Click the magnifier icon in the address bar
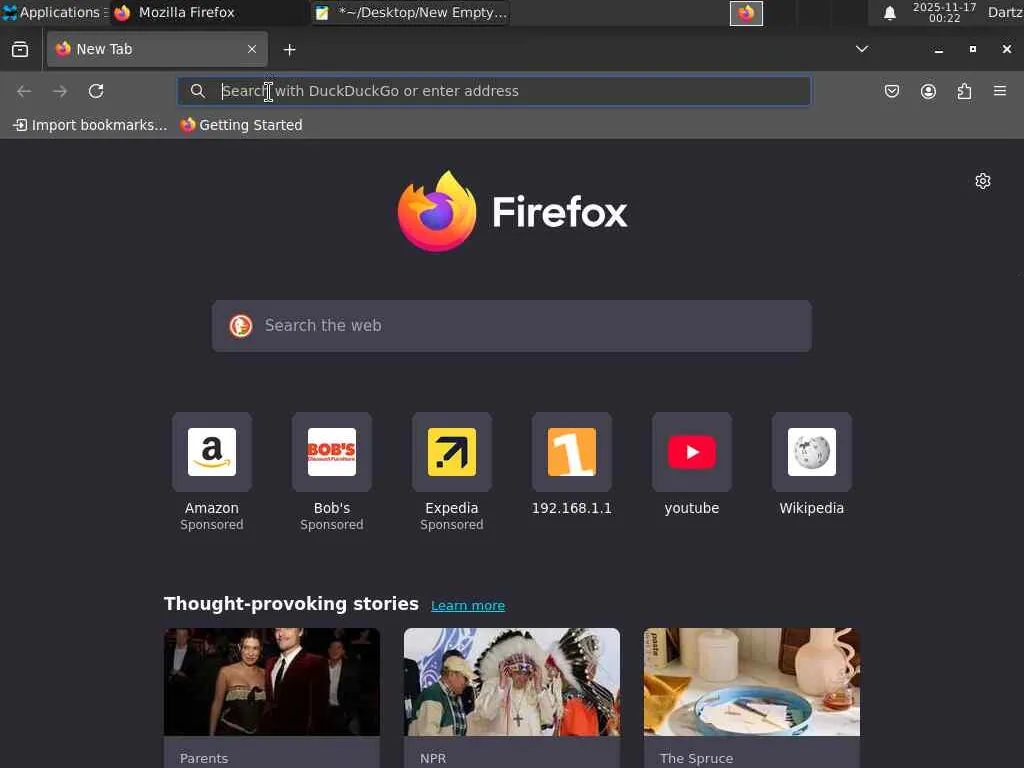Image resolution: width=1024 pixels, height=768 pixels. pos(197,91)
